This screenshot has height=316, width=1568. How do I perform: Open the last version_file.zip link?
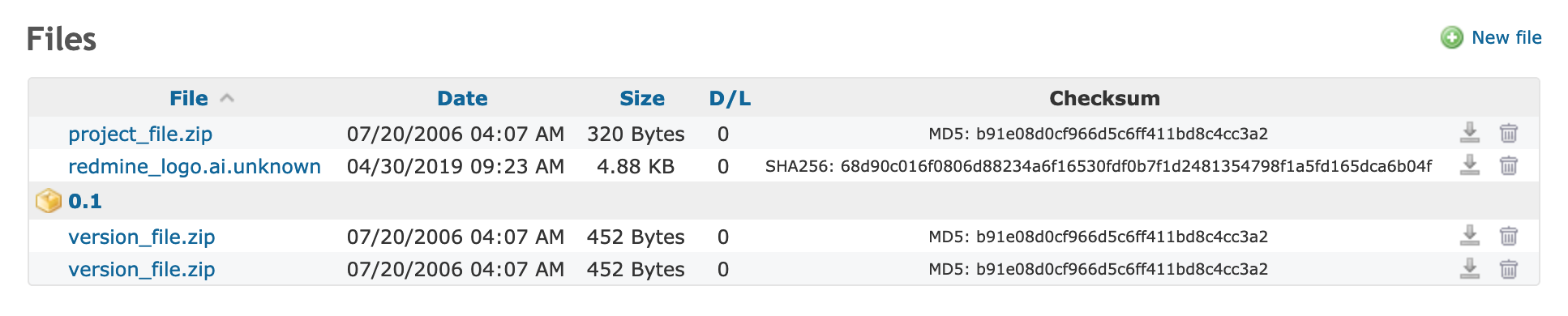tap(142, 269)
